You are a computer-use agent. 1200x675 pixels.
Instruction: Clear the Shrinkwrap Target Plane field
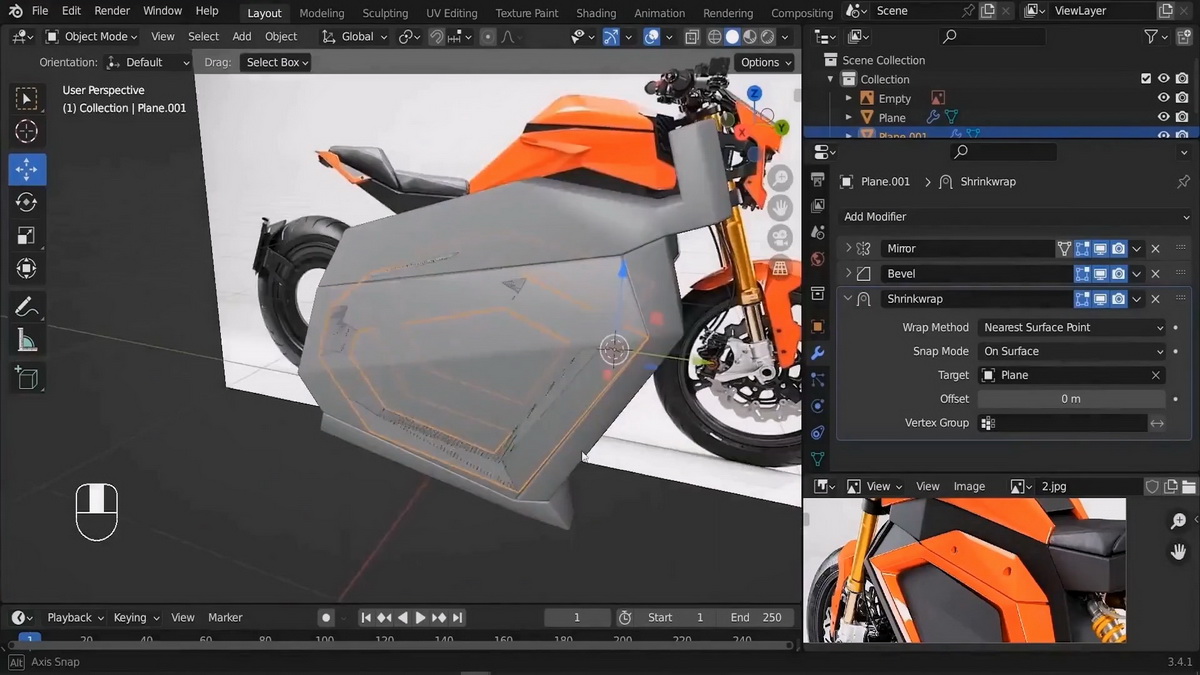tap(1155, 375)
